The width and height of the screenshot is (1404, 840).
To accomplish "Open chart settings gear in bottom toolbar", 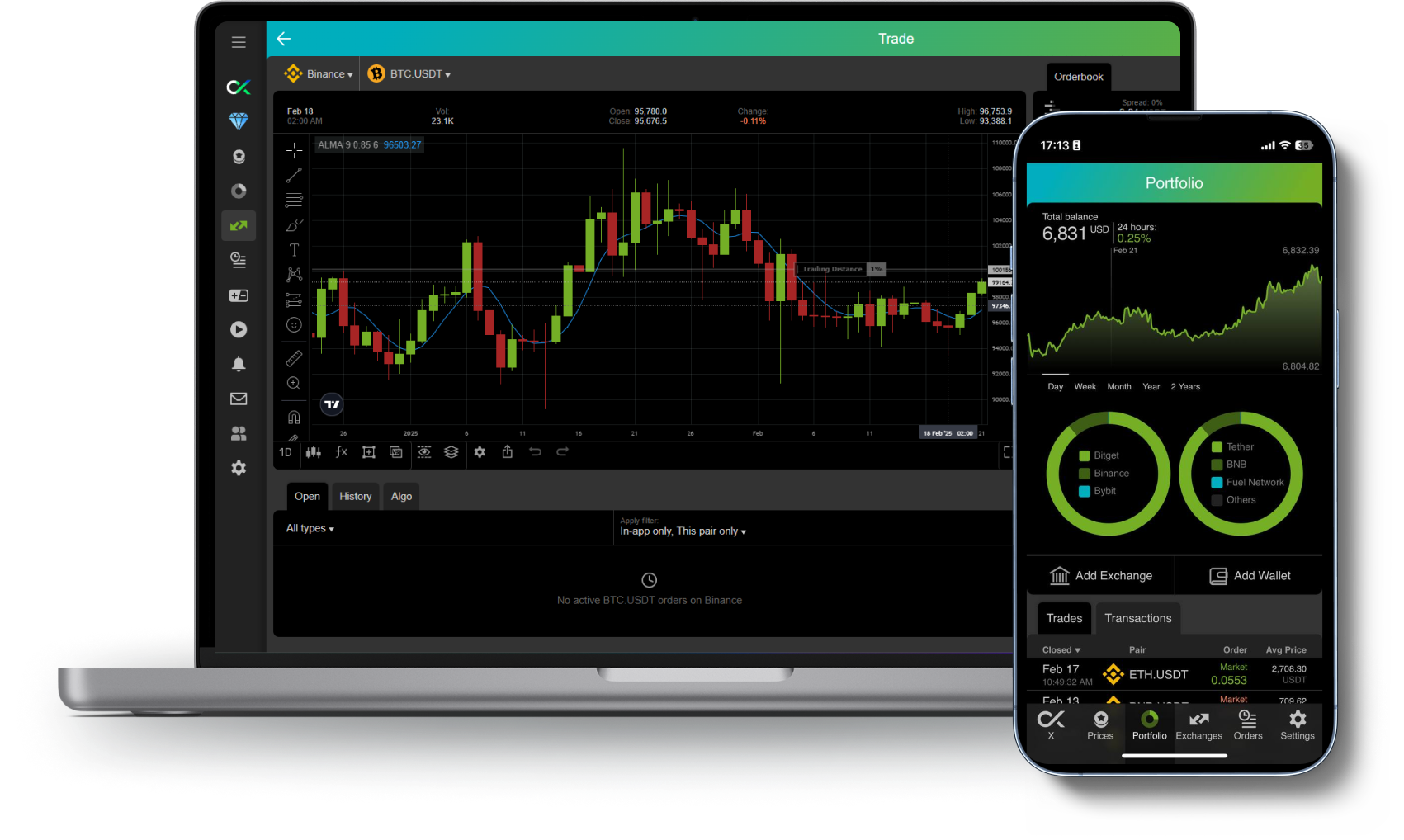I will [480, 452].
